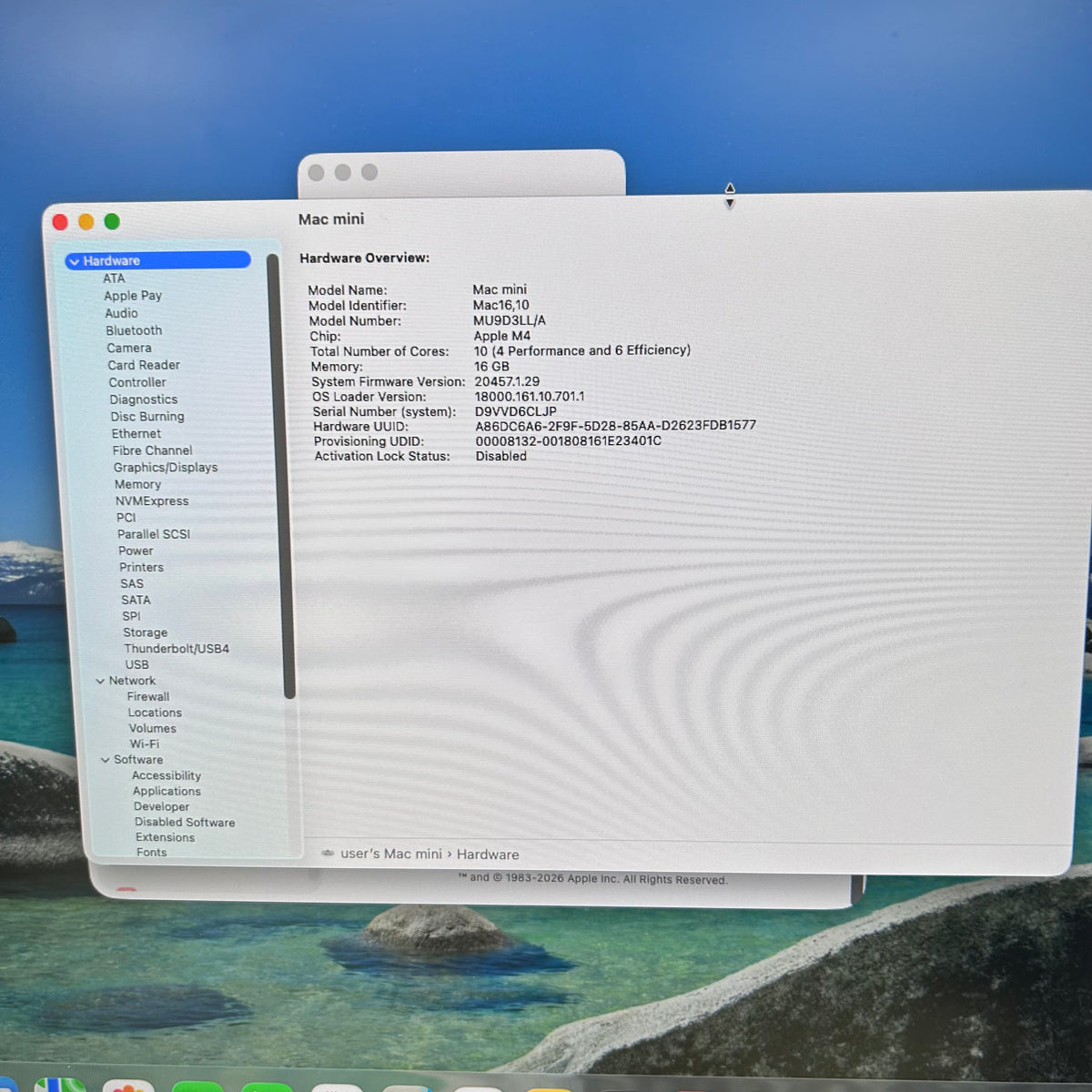Click Hardware in the path bar
This screenshot has height=1092, width=1092.
tap(488, 854)
